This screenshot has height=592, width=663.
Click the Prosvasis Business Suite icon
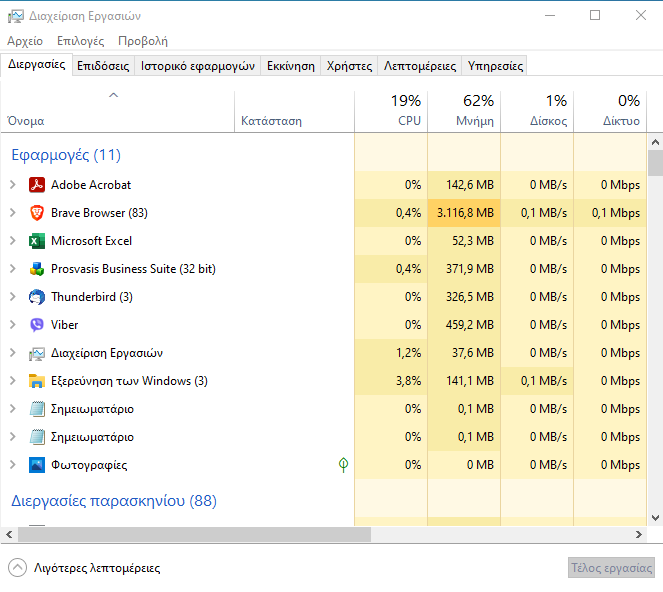[37, 269]
